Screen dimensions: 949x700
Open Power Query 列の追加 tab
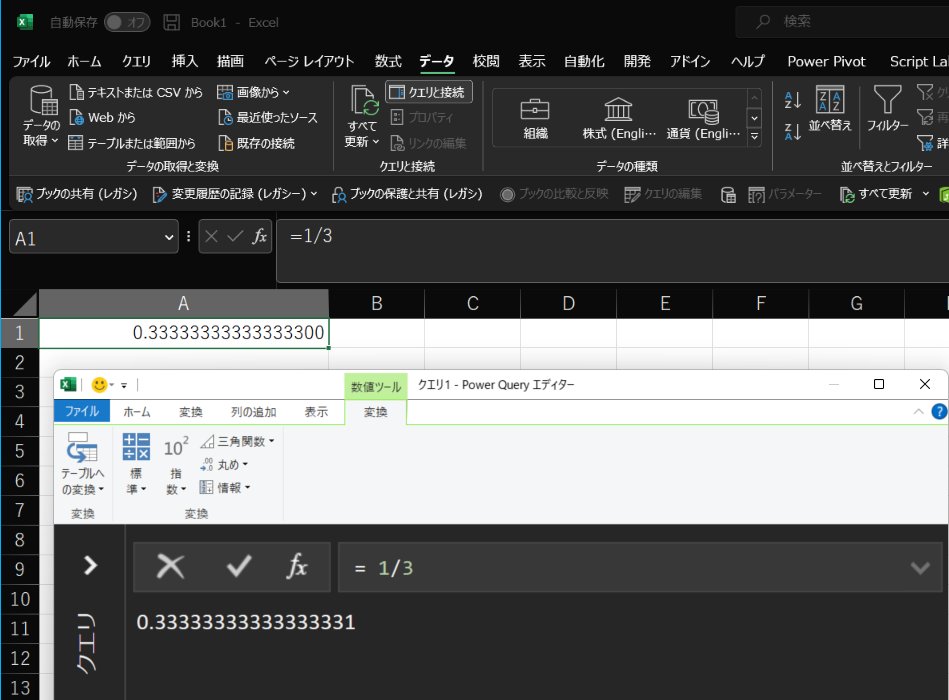[x=254, y=411]
